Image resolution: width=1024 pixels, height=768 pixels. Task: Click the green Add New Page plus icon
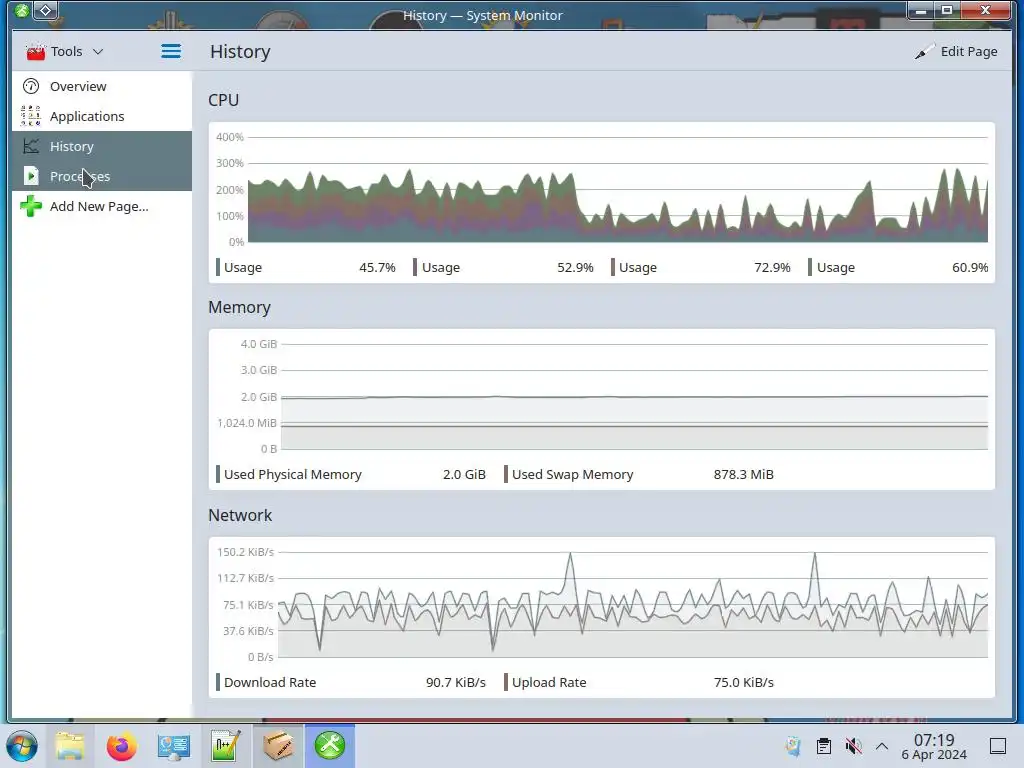pyautogui.click(x=31, y=206)
